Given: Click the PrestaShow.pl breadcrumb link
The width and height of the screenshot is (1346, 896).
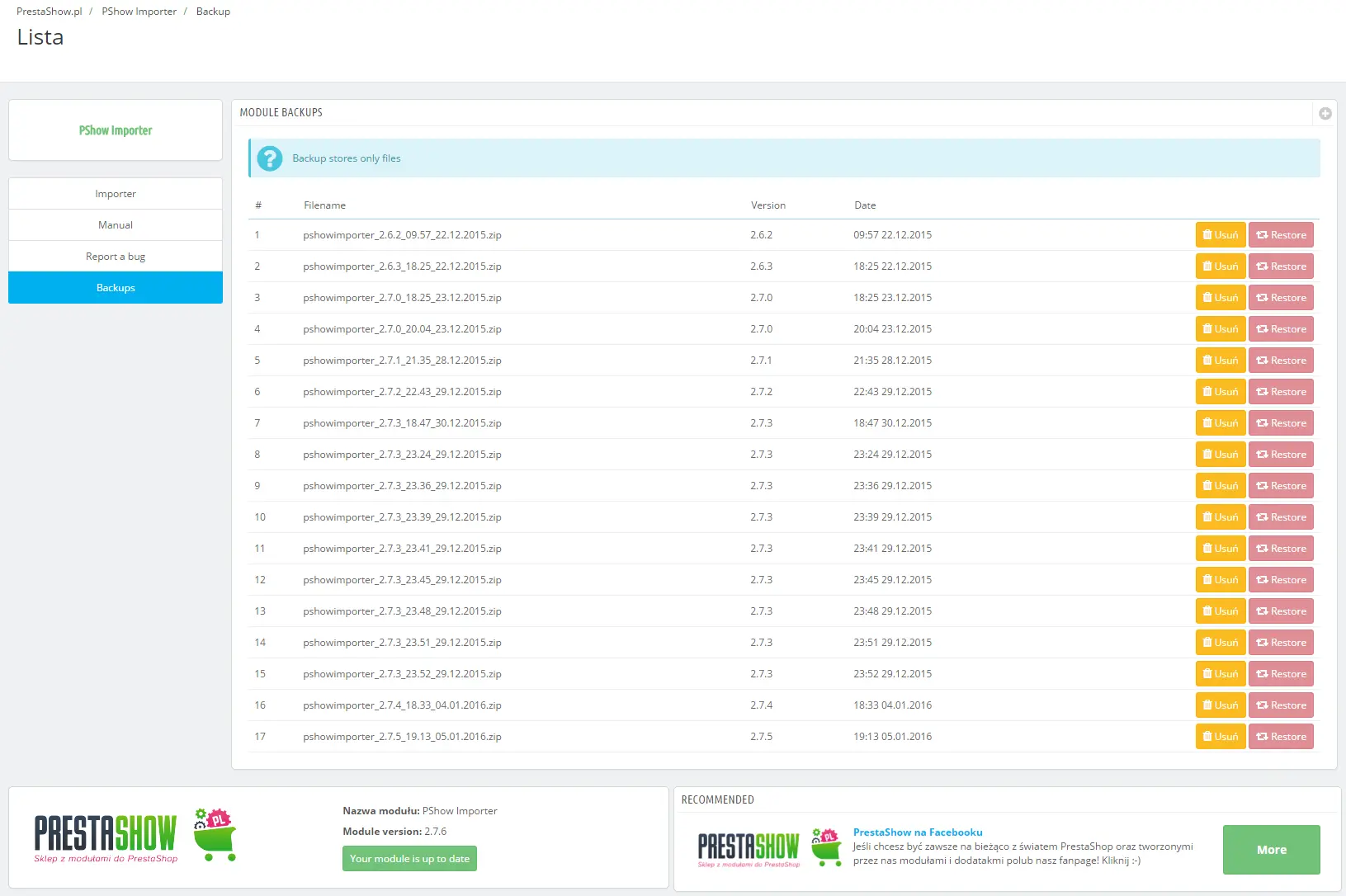Looking at the screenshot, I should coord(50,12).
